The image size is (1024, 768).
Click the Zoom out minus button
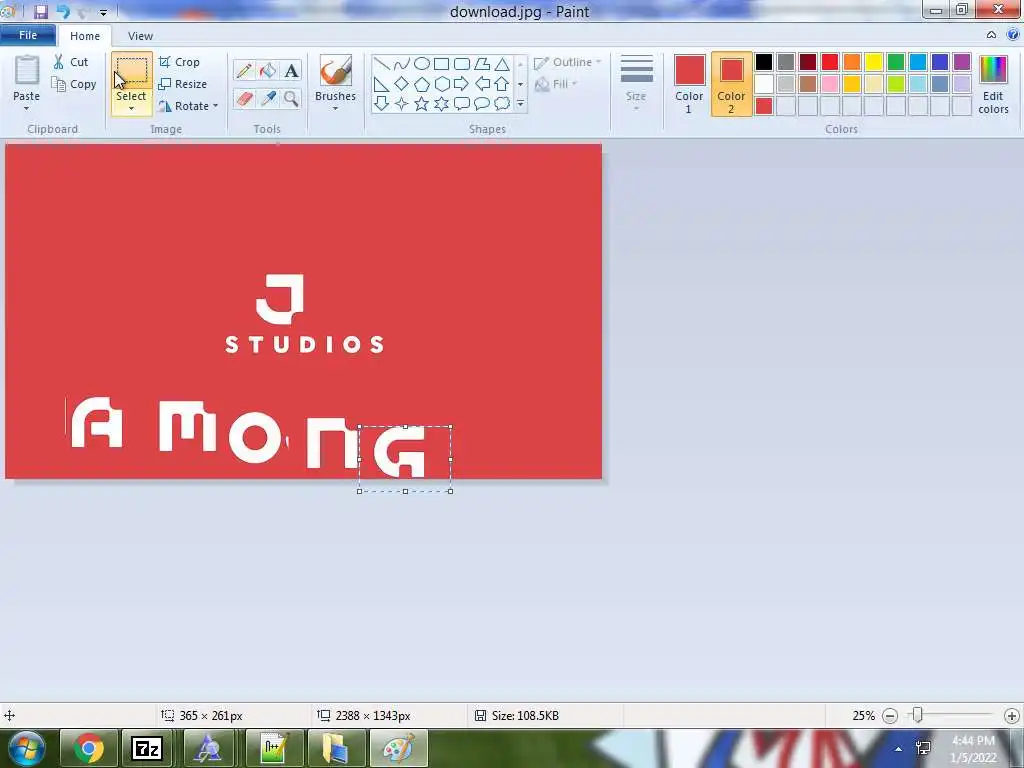(889, 716)
